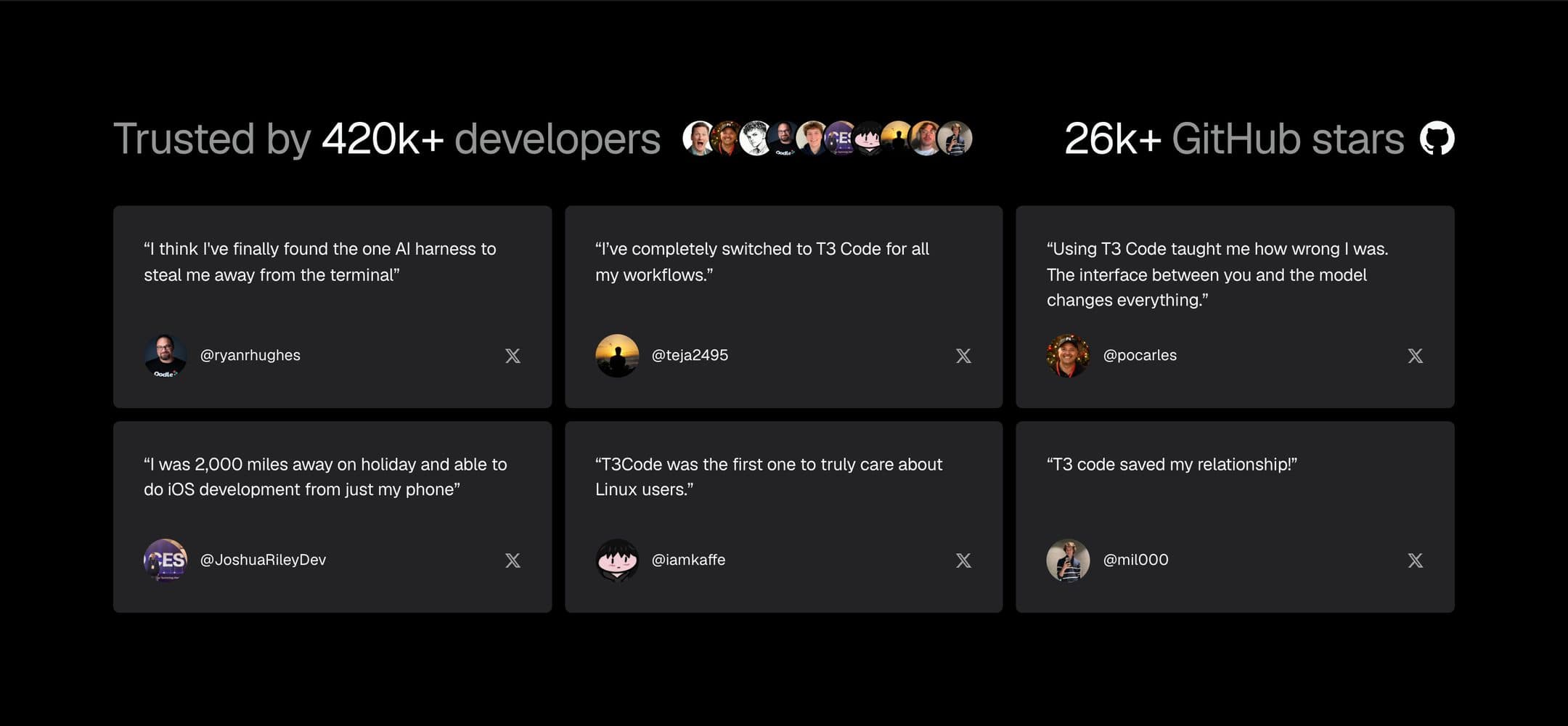Open the @pocarles handle link
Image resolution: width=1568 pixels, height=726 pixels.
(x=1140, y=355)
